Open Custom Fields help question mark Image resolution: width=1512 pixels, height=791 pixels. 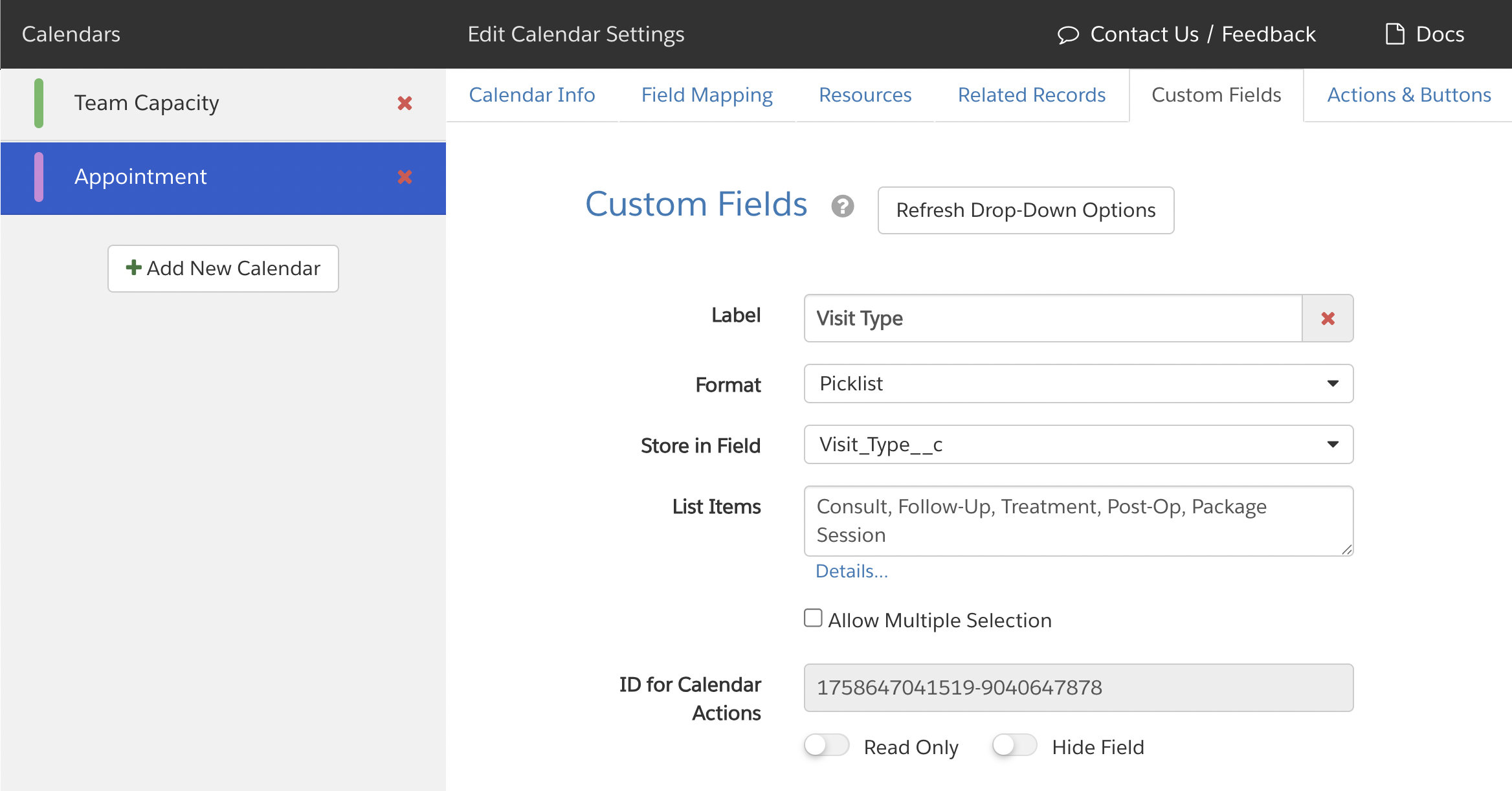(842, 206)
